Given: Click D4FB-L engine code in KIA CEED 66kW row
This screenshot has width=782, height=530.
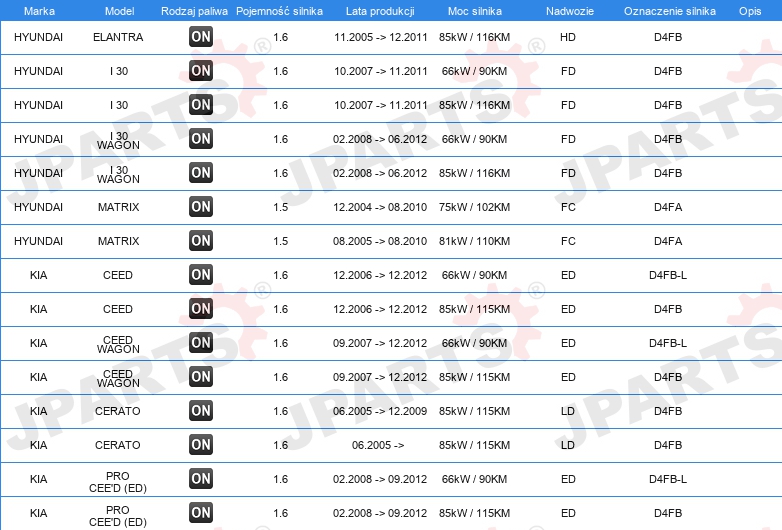Looking at the screenshot, I should point(668,275).
